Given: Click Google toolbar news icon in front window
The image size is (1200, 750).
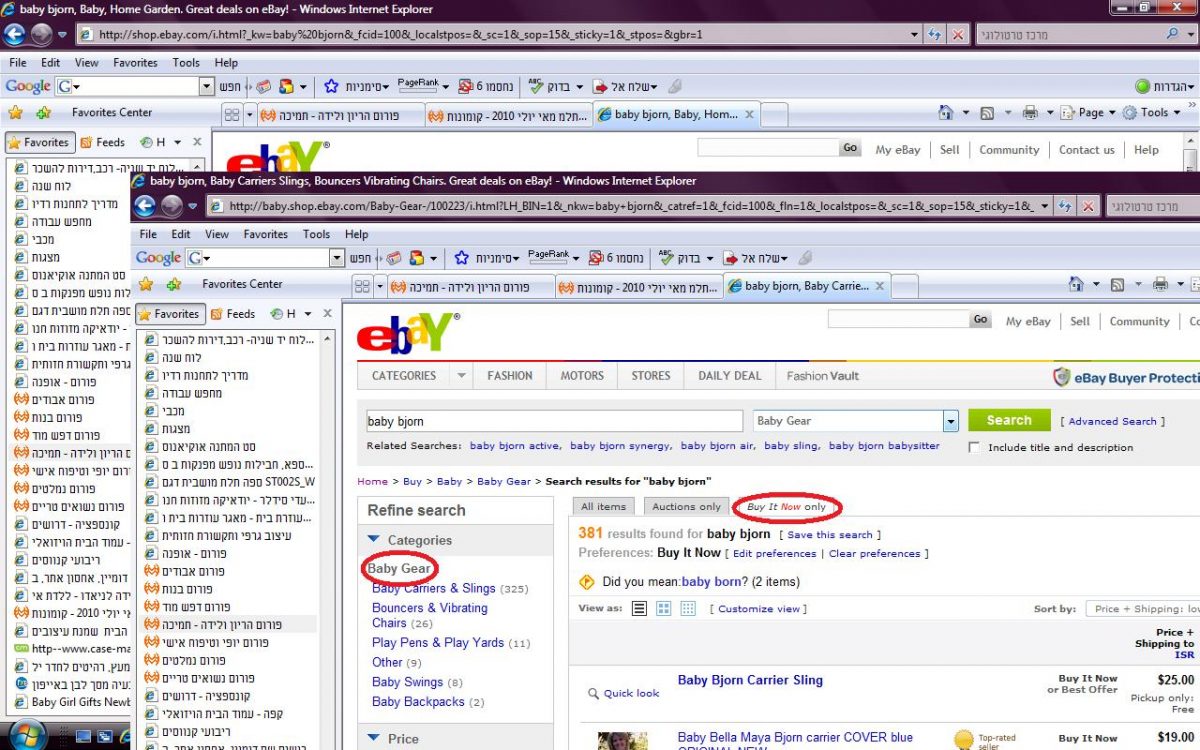Looking at the screenshot, I should (x=395, y=258).
